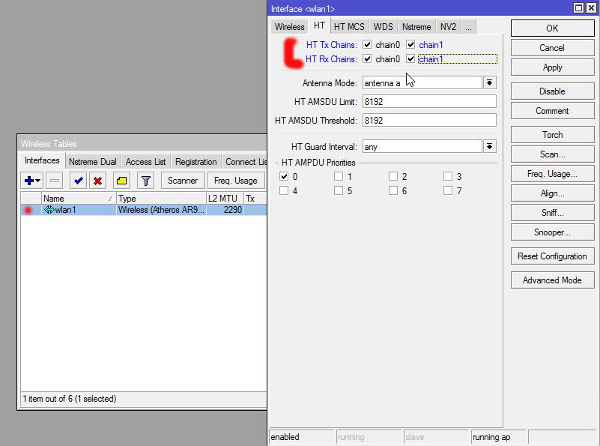This screenshot has width=600, height=446.
Task: Open Access List tab in Wireless Tables
Action: point(145,162)
